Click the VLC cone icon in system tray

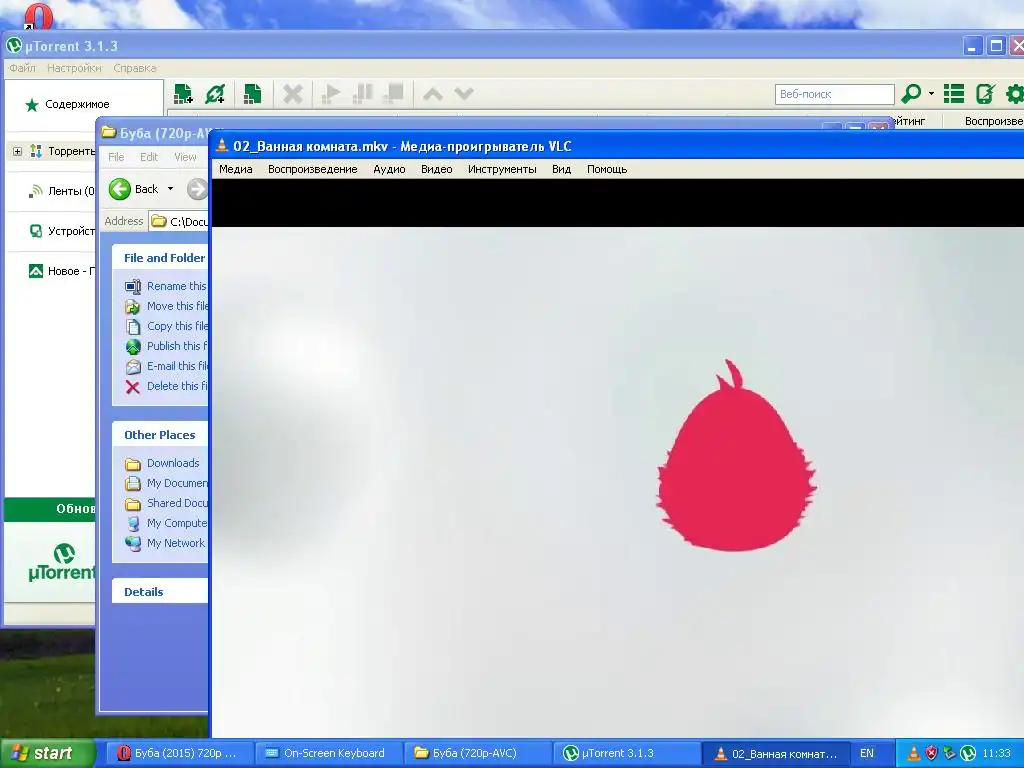coord(914,753)
